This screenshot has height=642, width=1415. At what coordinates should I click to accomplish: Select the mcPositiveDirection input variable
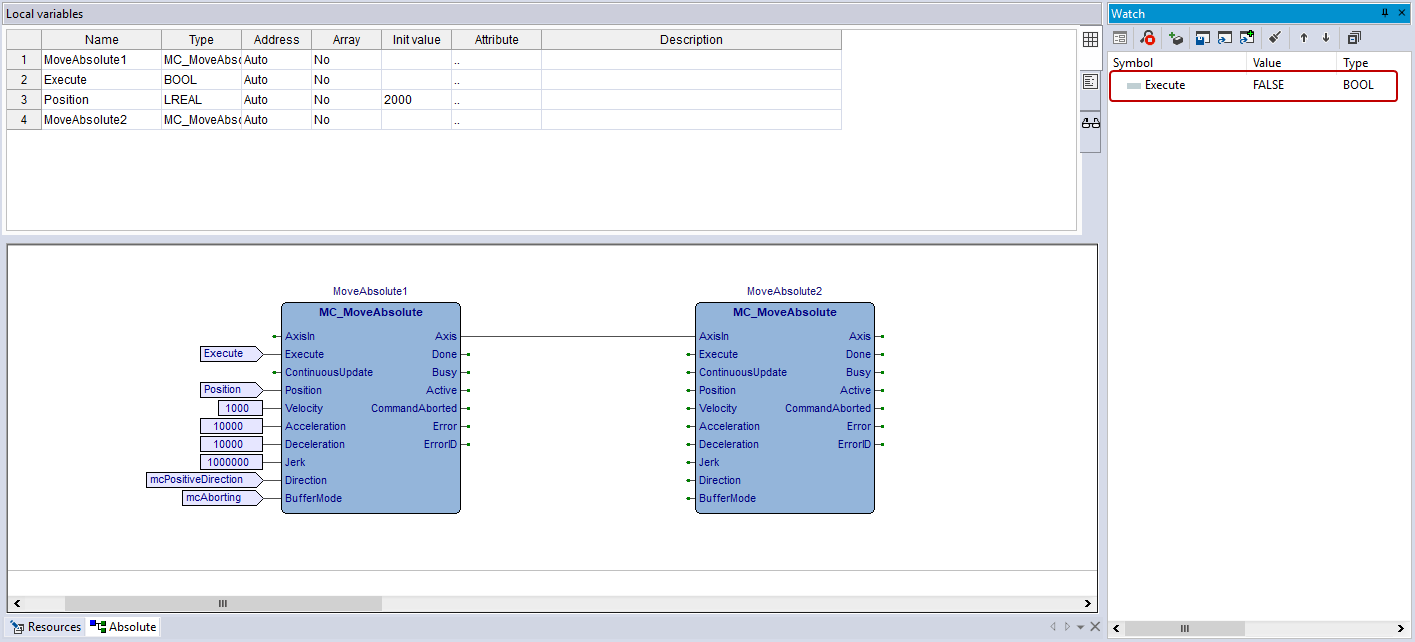[199, 480]
